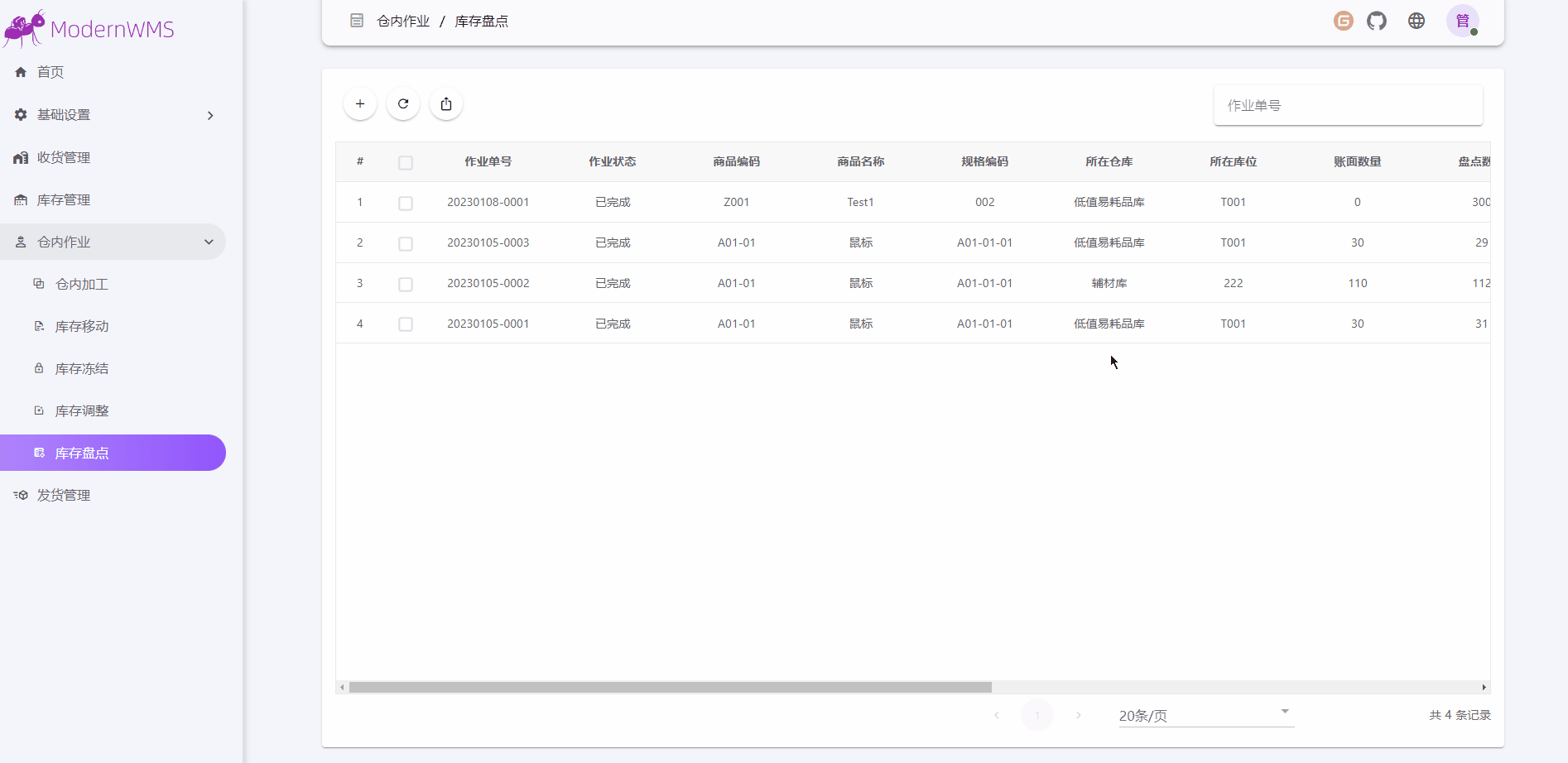Toggle the select-all header checkbox

(x=406, y=162)
